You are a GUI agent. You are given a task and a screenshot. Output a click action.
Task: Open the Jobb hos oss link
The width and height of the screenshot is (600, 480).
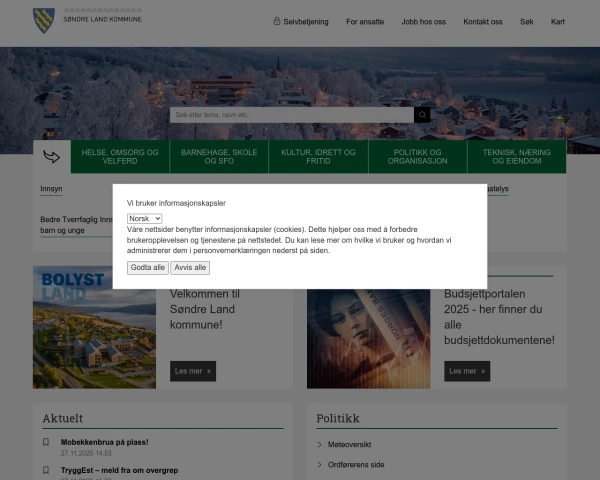(423, 21)
